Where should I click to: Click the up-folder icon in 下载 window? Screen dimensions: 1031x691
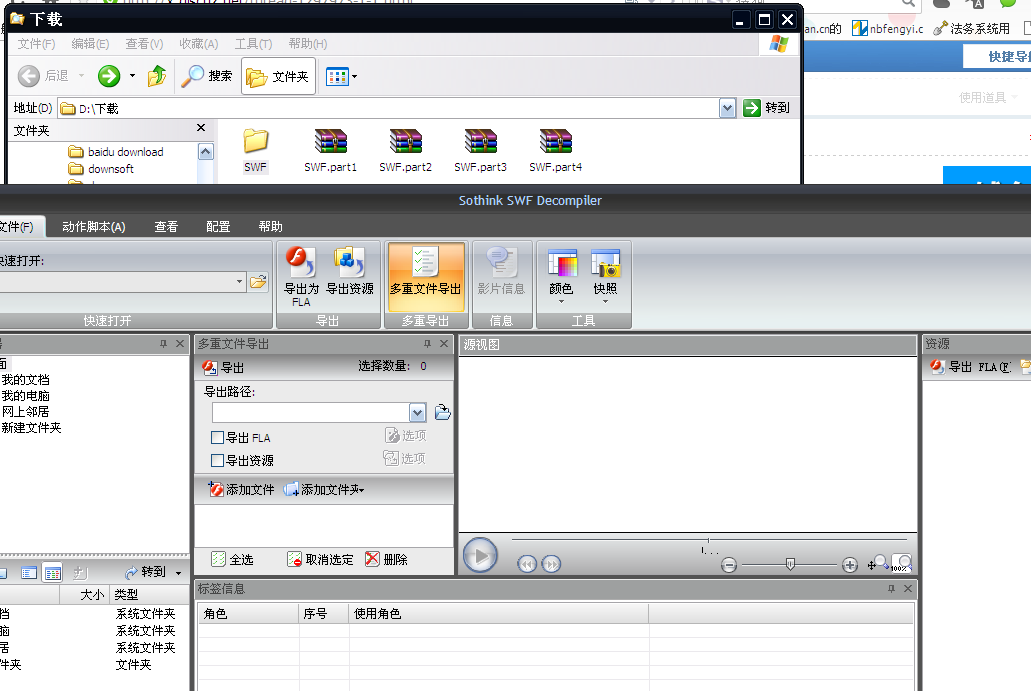point(156,76)
